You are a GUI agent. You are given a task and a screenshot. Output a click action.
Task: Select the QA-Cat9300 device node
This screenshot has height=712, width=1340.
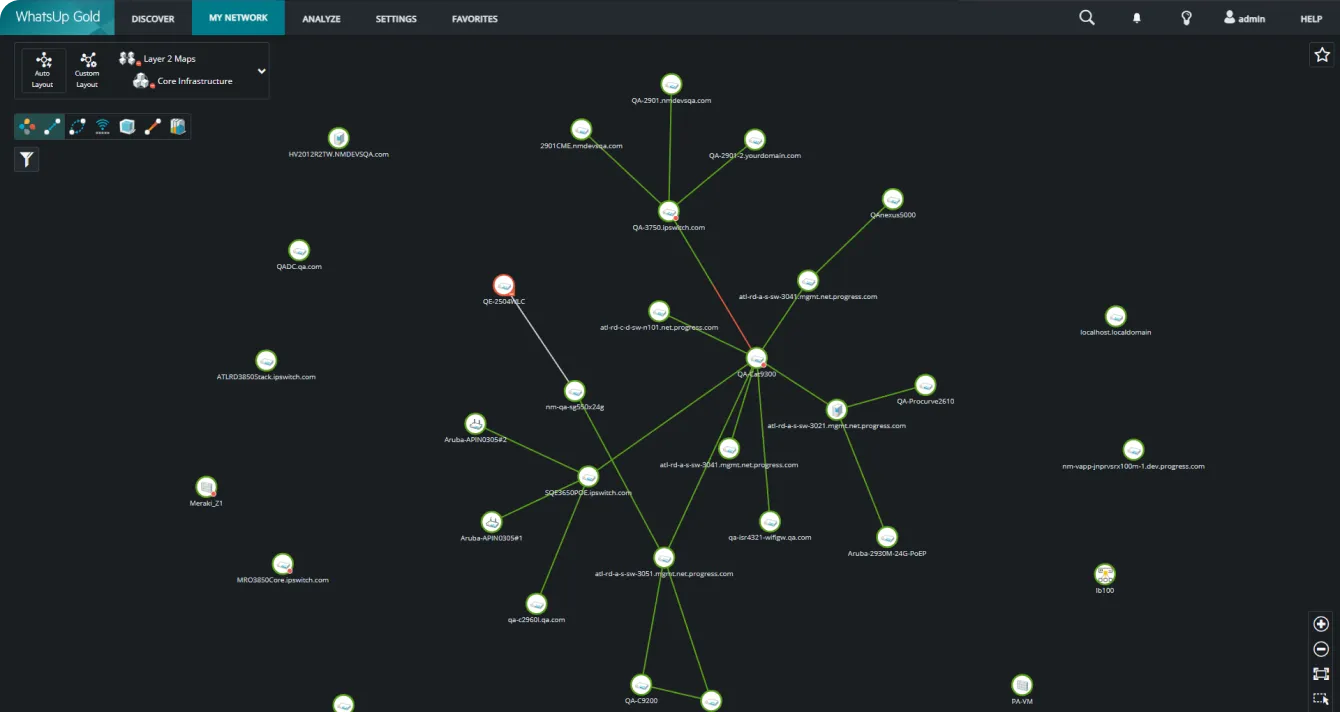(x=757, y=358)
